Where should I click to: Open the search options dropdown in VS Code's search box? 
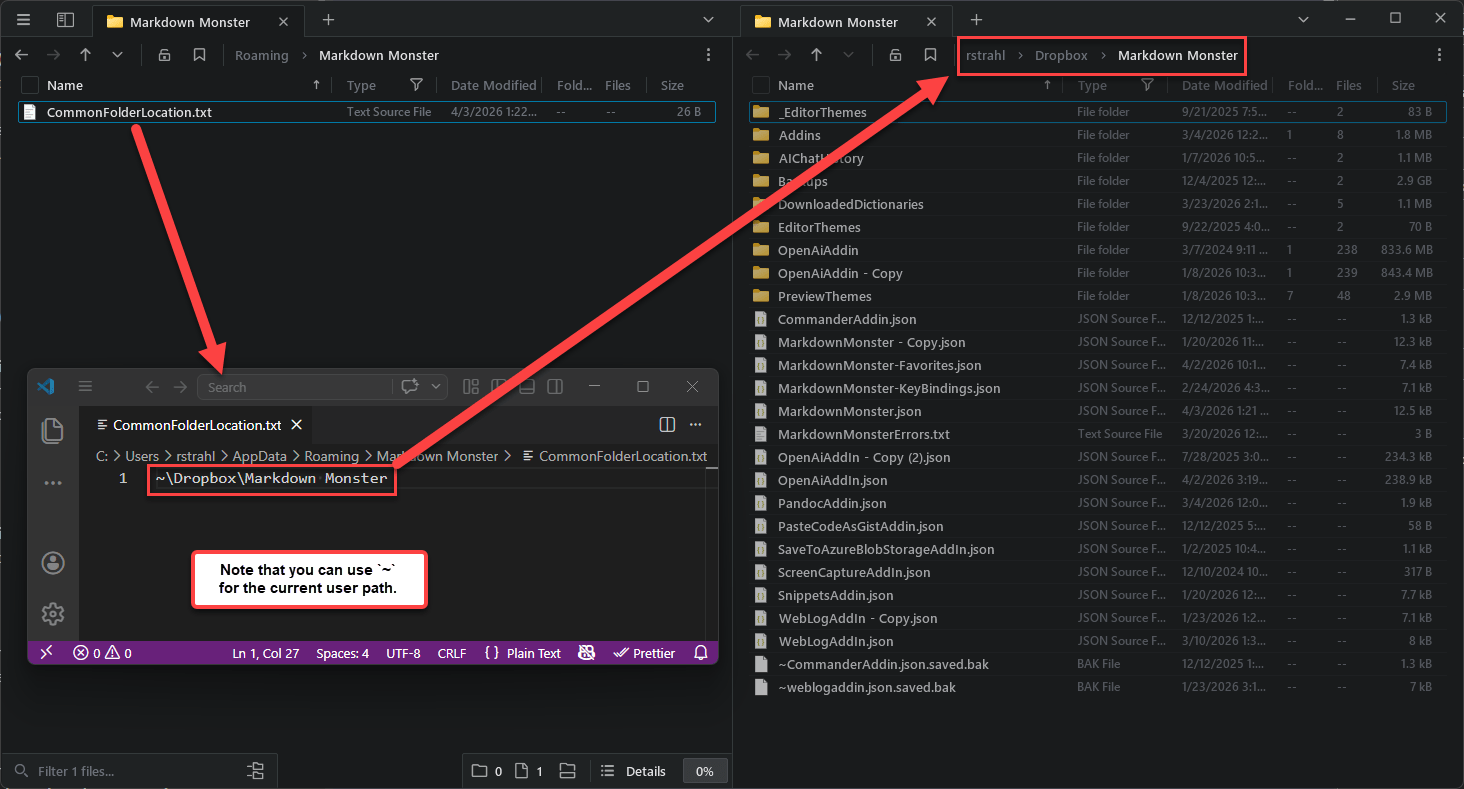pos(435,387)
